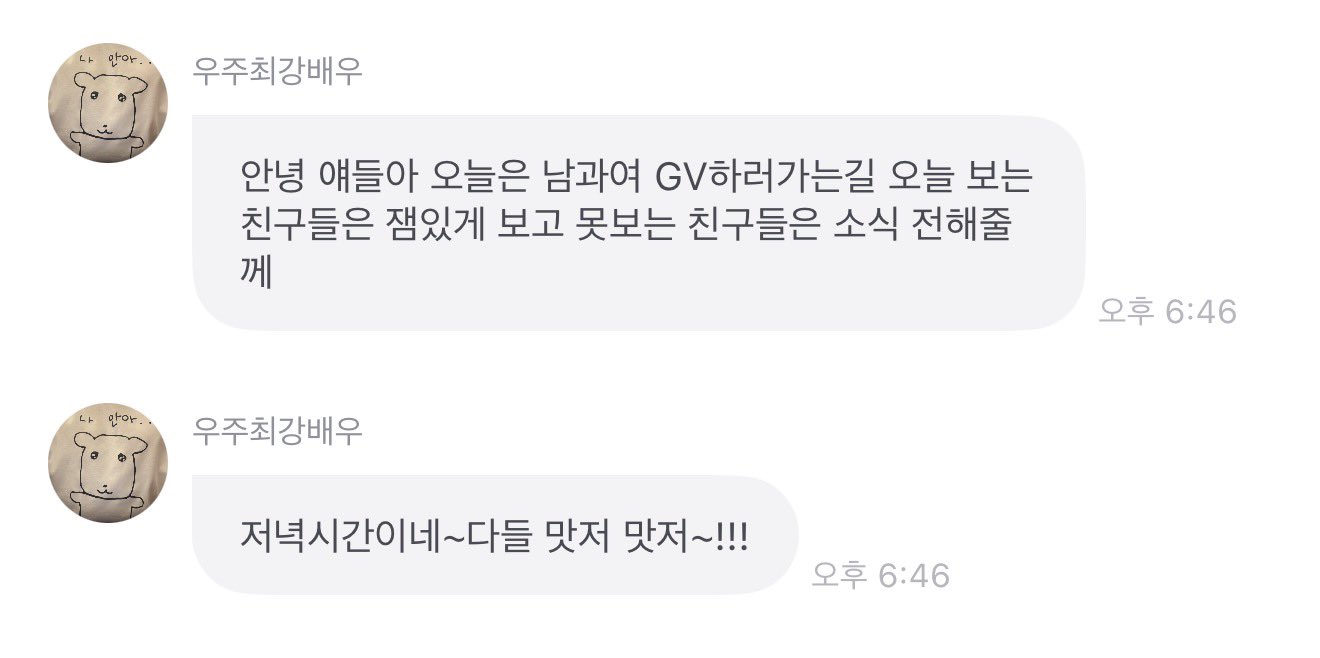The height and width of the screenshot is (658, 1320).
Task: Select the message bubble starting with 안녕 얘들아
Action: pos(638,223)
